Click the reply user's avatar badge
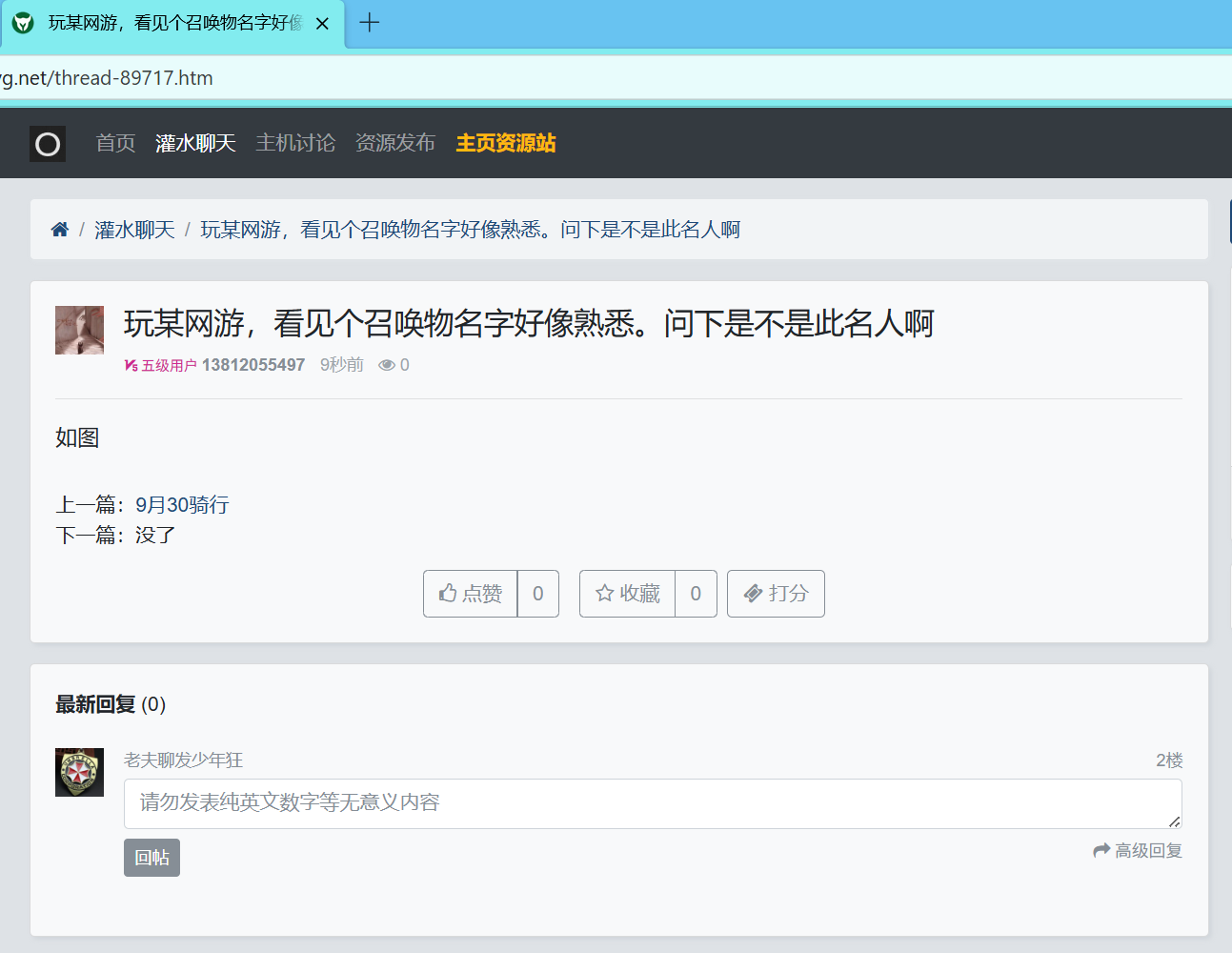 coord(79,772)
